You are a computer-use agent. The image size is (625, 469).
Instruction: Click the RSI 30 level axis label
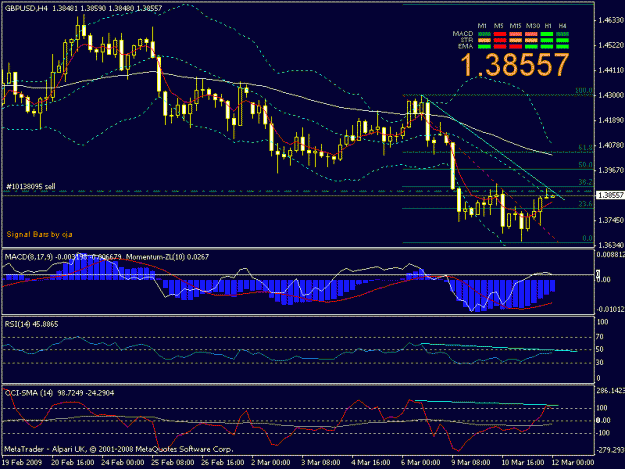click(600, 363)
